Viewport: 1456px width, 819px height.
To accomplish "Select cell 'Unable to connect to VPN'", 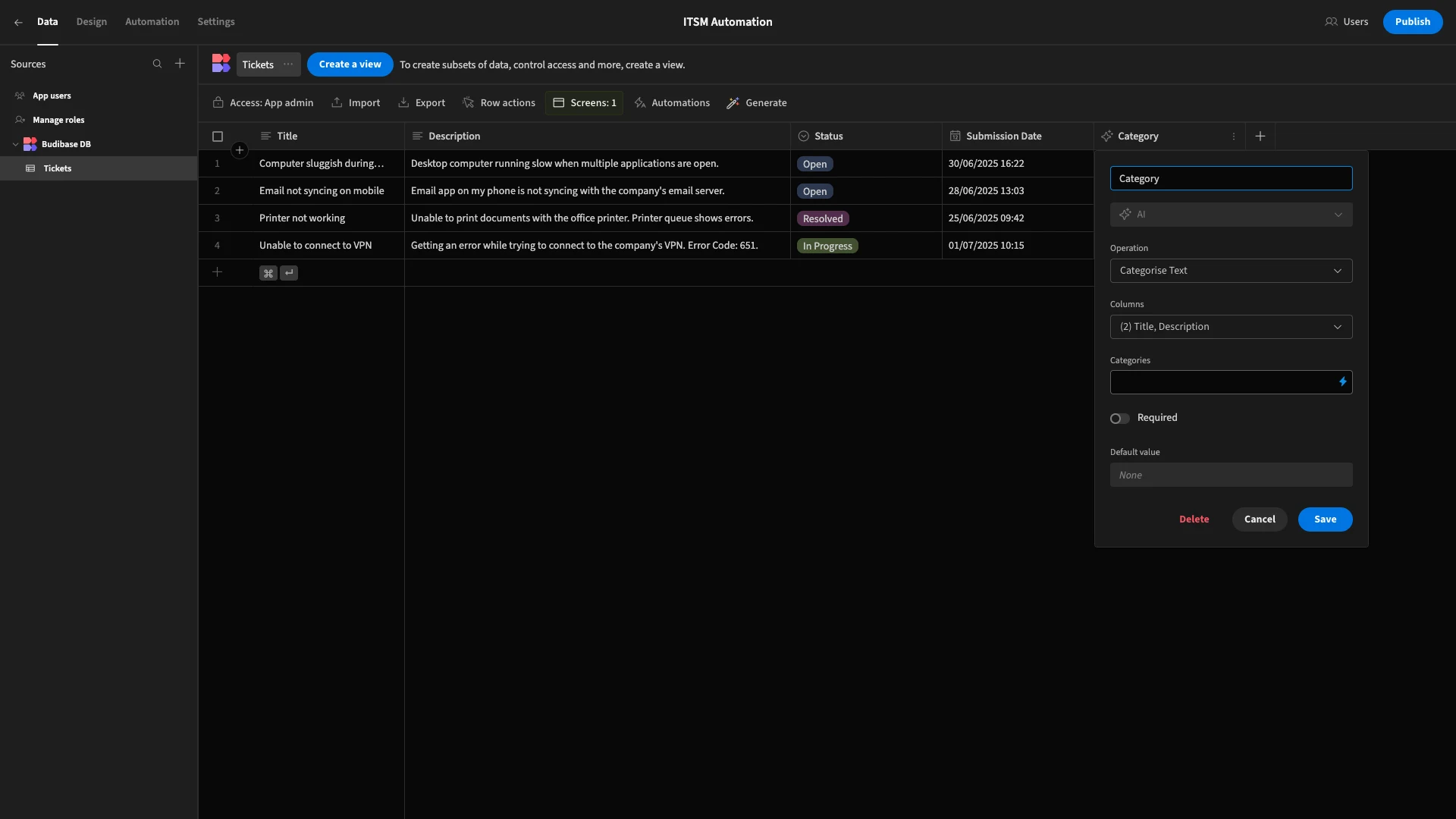I will 328,246.
